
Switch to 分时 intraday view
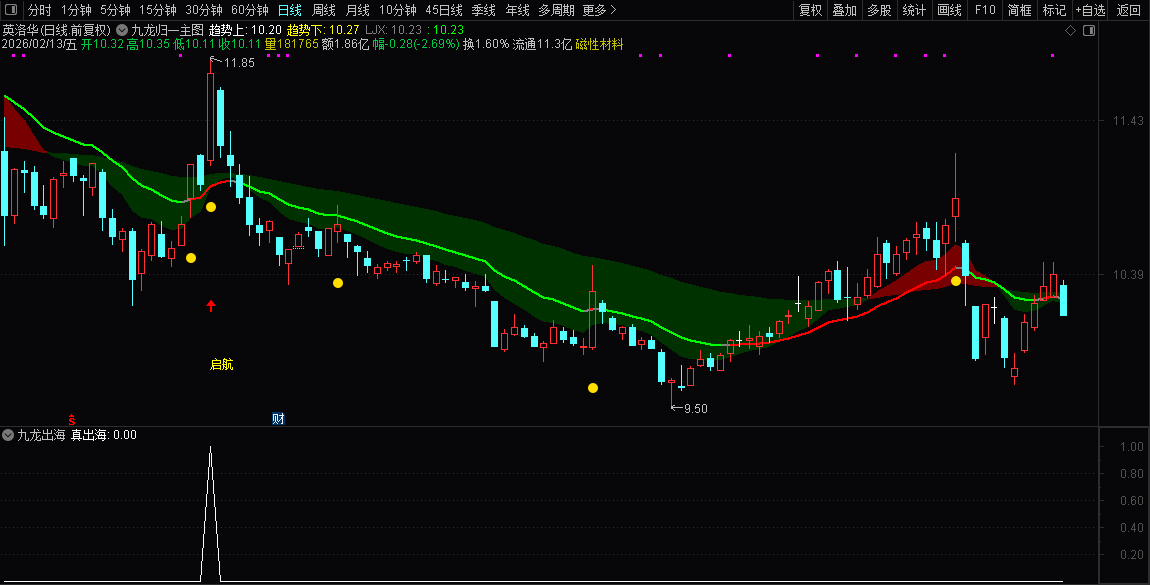40,10
